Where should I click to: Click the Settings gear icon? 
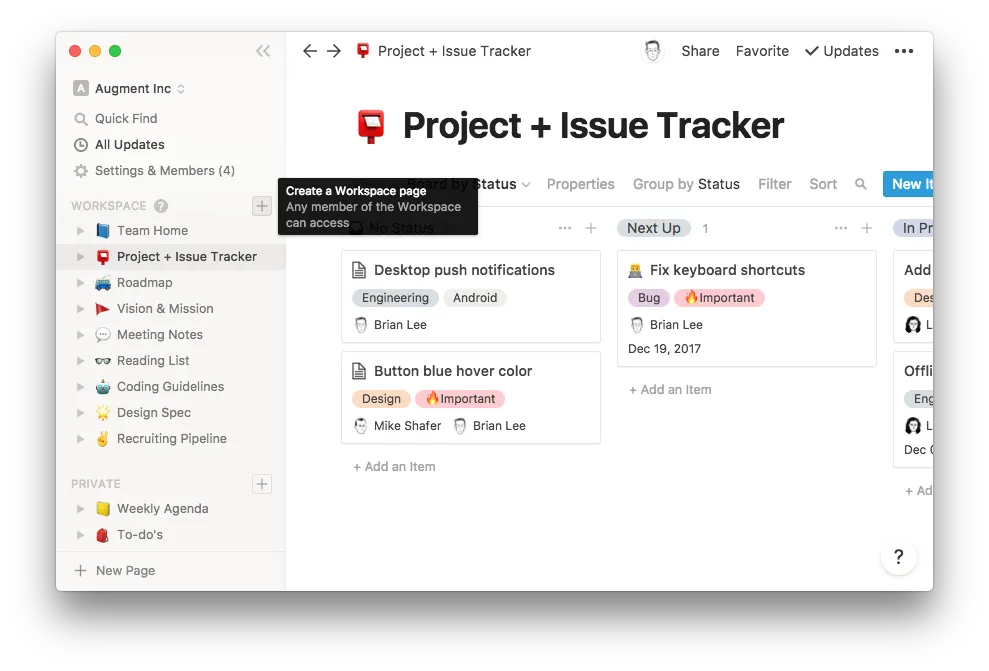pyautogui.click(x=81, y=170)
